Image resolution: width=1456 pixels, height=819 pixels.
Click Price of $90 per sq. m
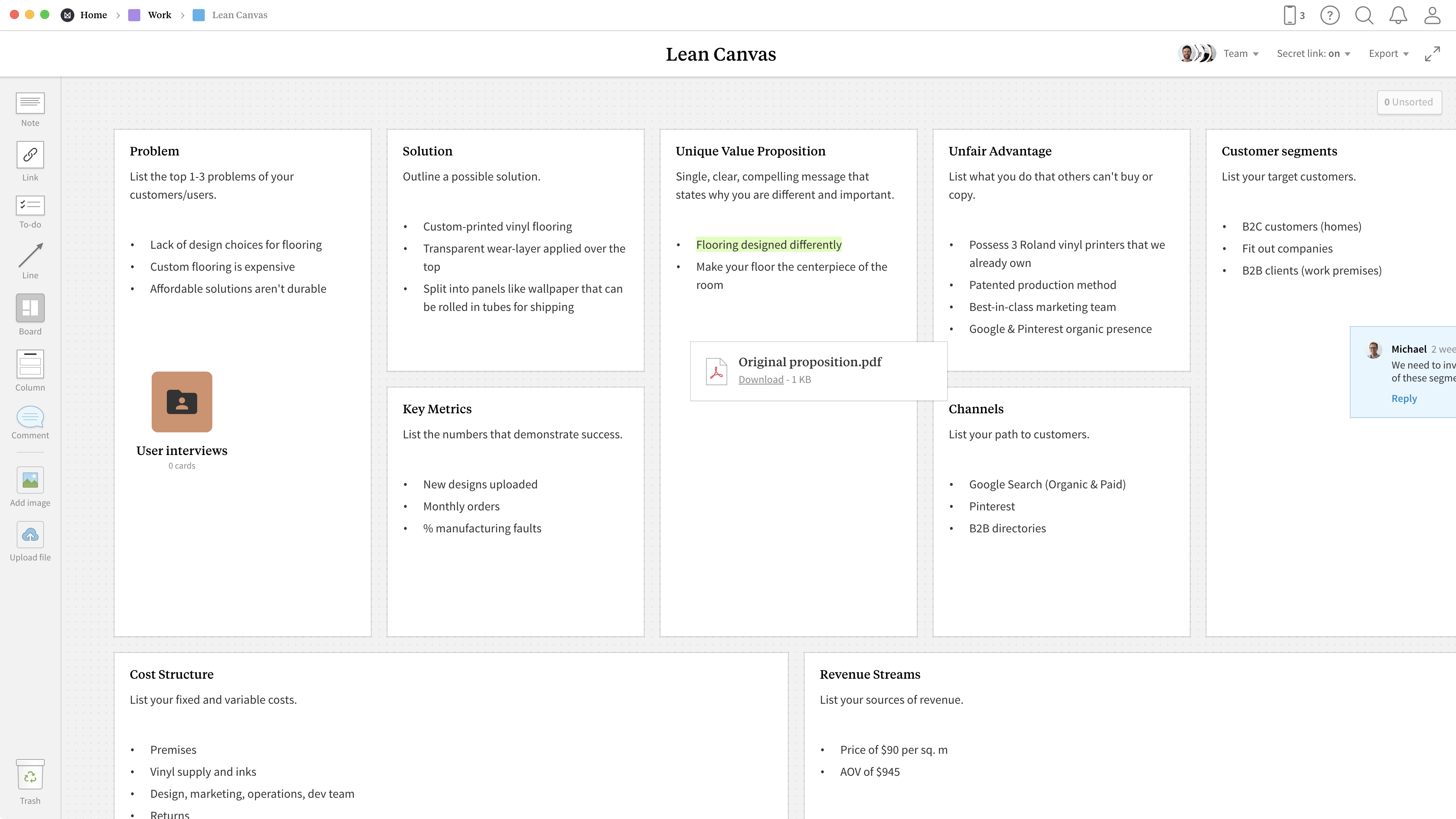[x=894, y=750]
